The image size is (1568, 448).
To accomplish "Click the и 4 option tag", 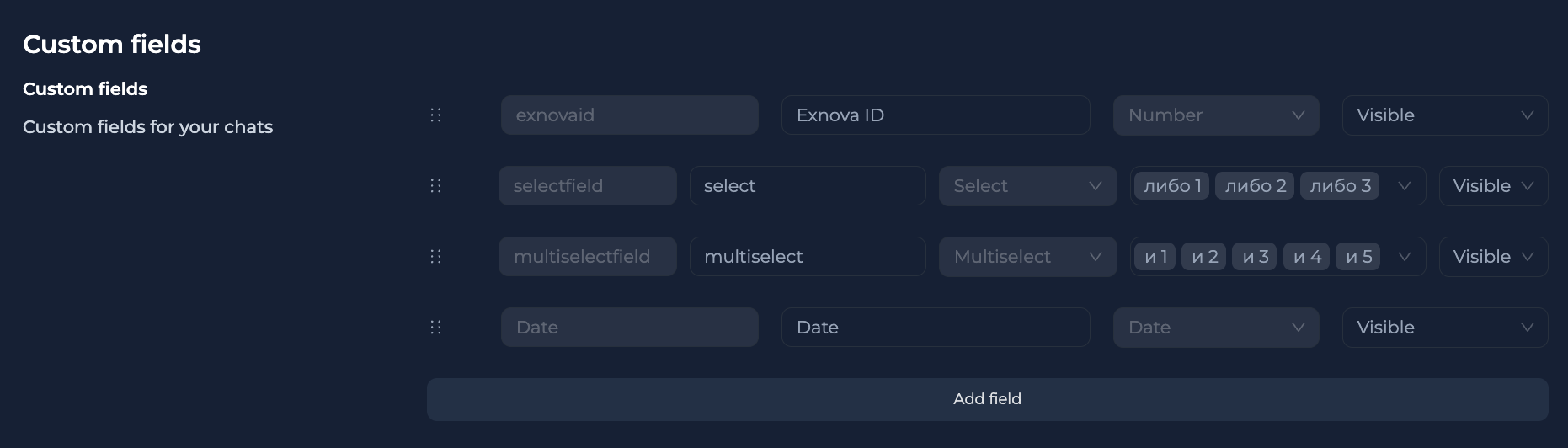I will 1307,257.
